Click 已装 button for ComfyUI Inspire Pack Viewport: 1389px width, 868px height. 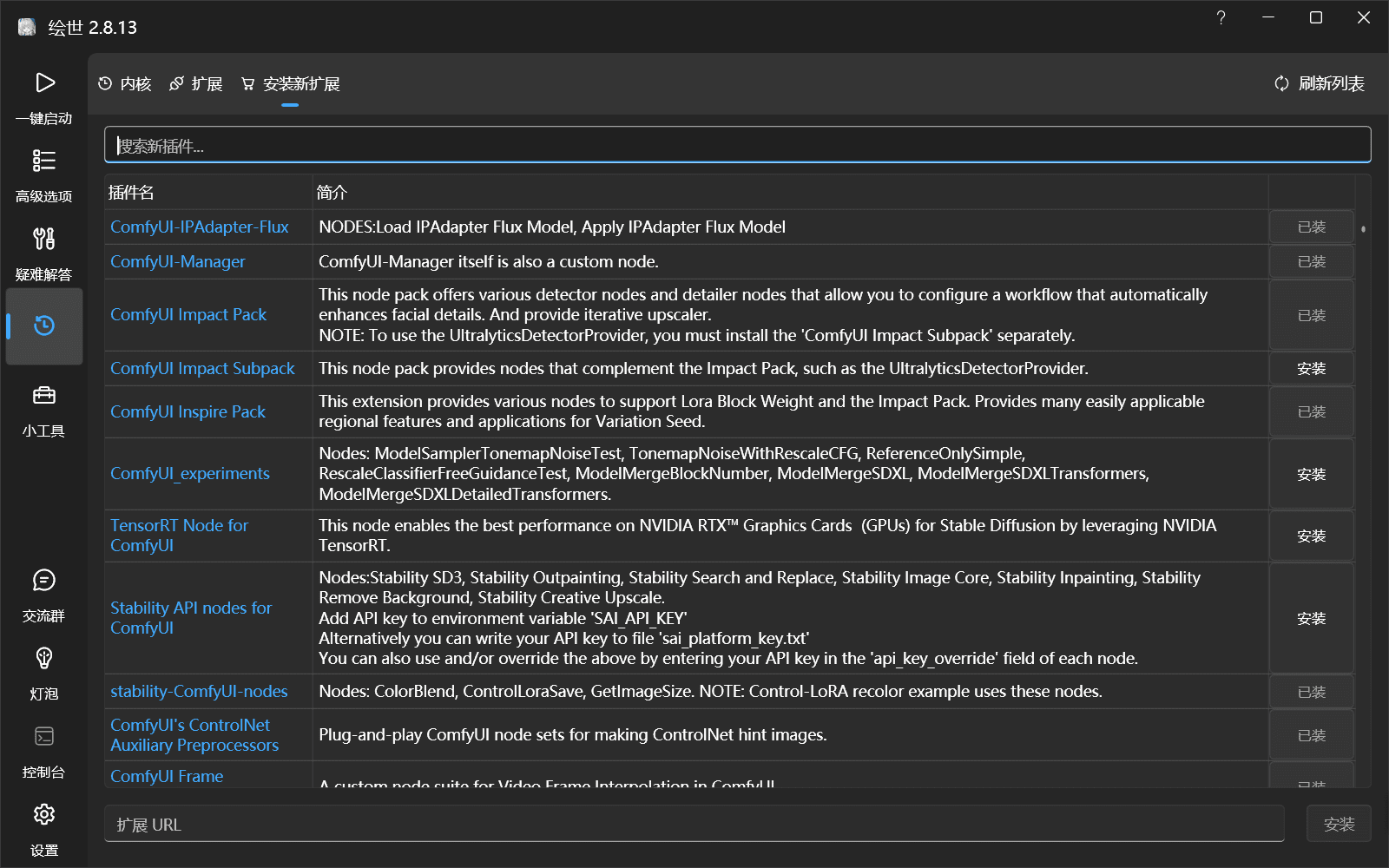click(x=1311, y=411)
